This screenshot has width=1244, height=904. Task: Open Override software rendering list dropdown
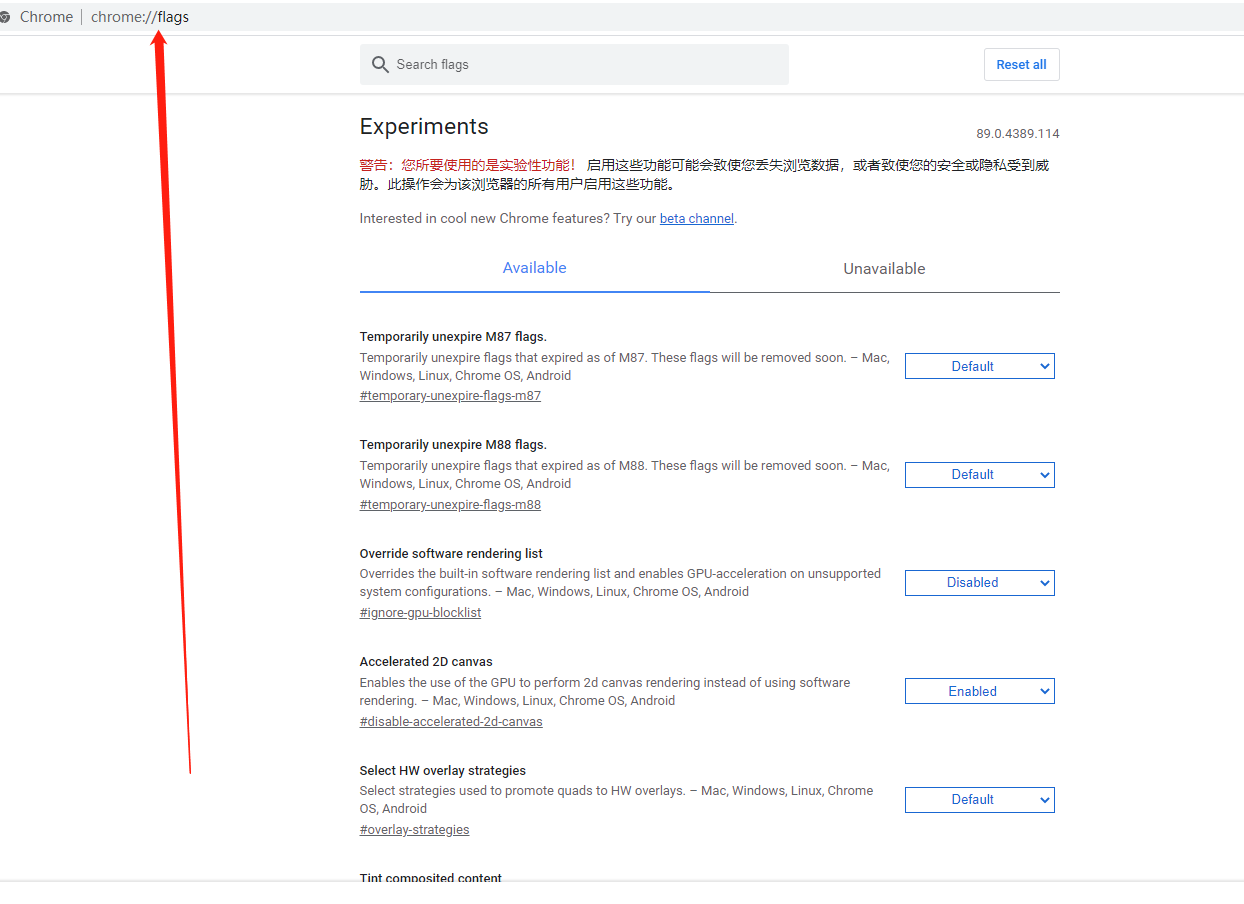[980, 582]
